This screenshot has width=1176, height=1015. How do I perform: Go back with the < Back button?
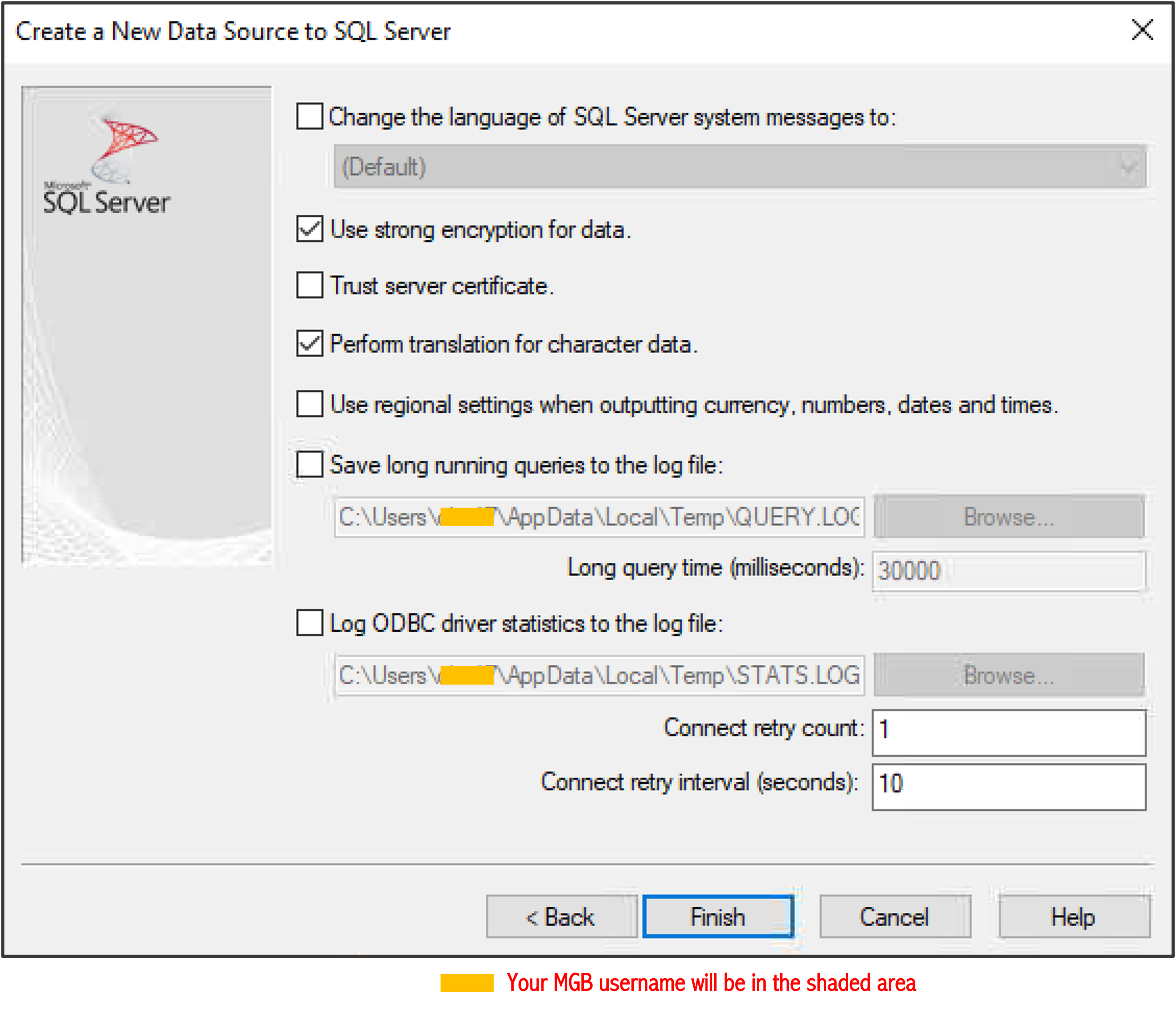[x=562, y=917]
